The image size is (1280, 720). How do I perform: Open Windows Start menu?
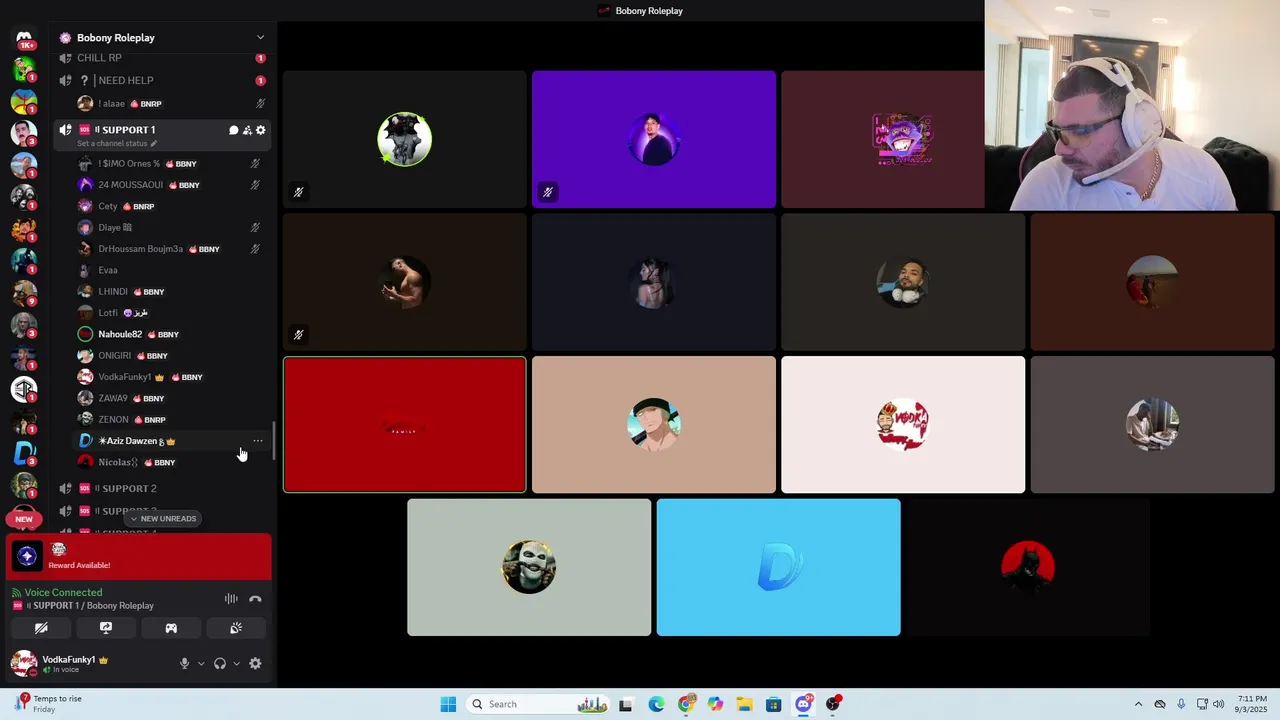point(448,704)
